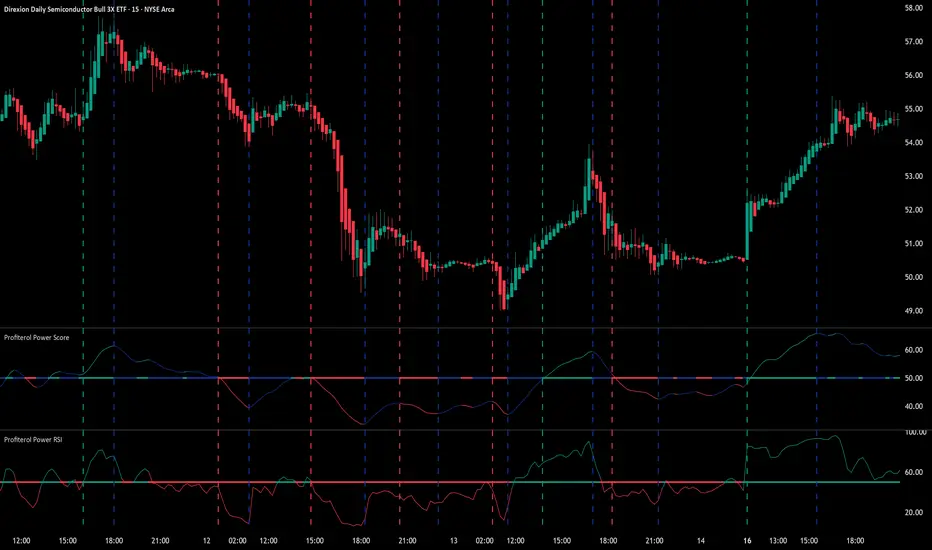Click the date label 16 on time axis
The image size is (932, 550).
(x=747, y=541)
